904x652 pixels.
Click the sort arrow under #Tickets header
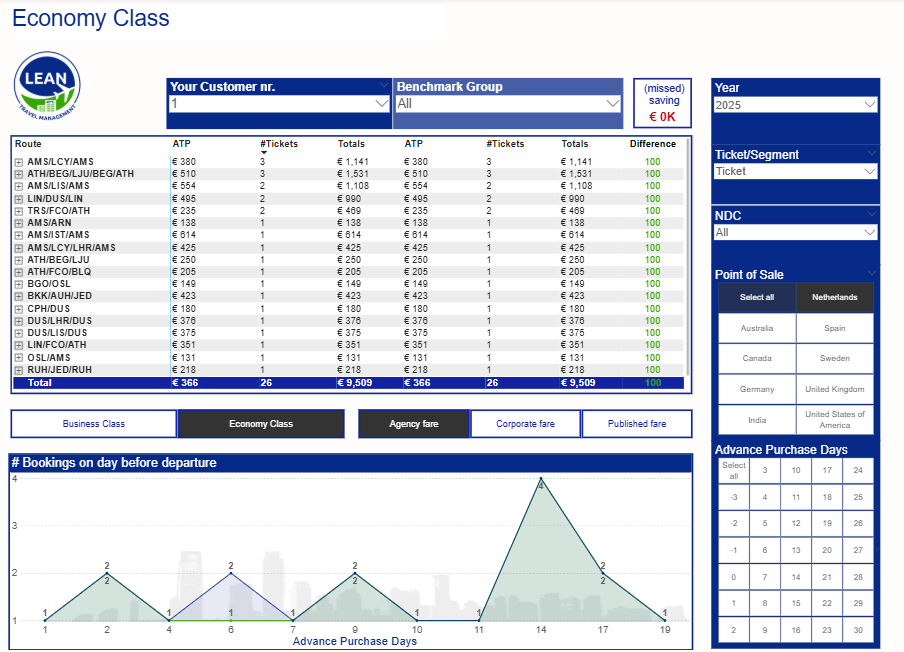point(264,153)
